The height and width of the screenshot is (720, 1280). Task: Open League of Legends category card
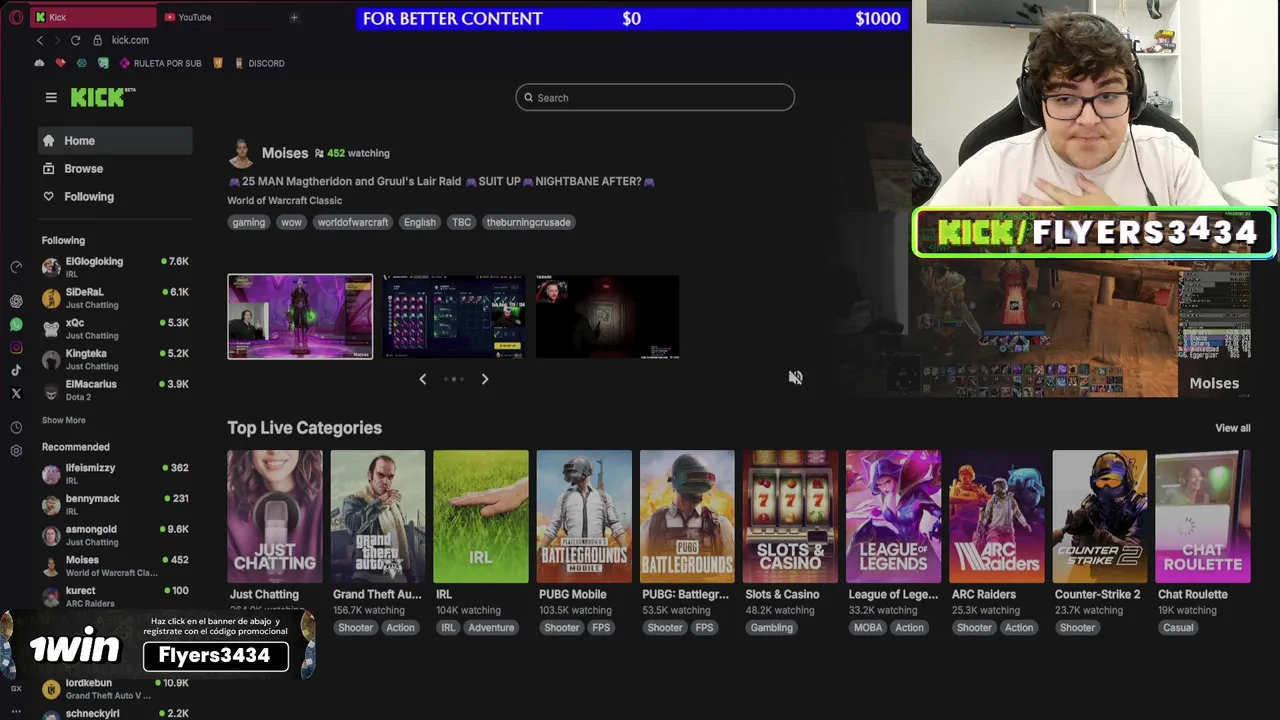[x=893, y=516]
